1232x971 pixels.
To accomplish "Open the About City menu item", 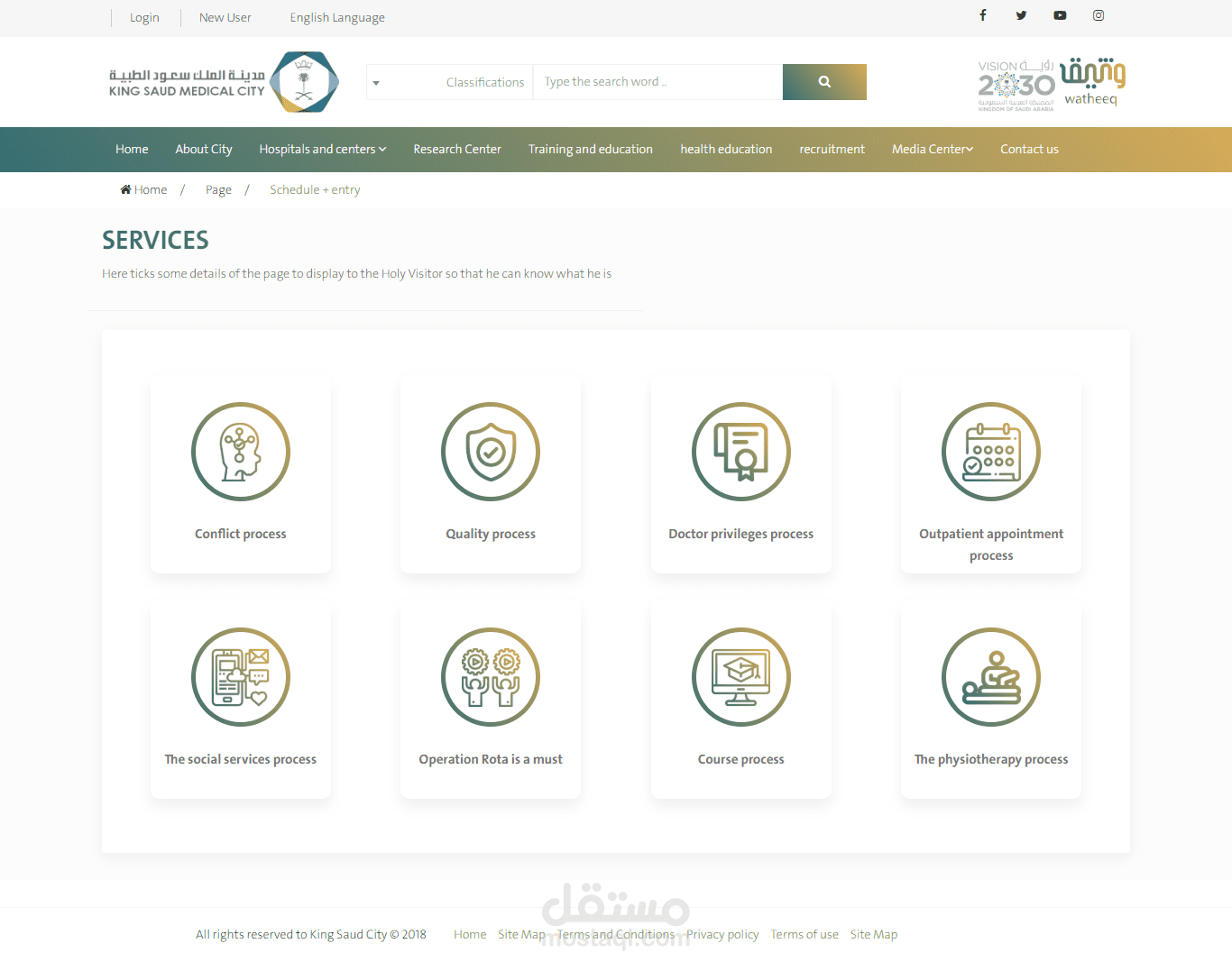I will (x=204, y=150).
